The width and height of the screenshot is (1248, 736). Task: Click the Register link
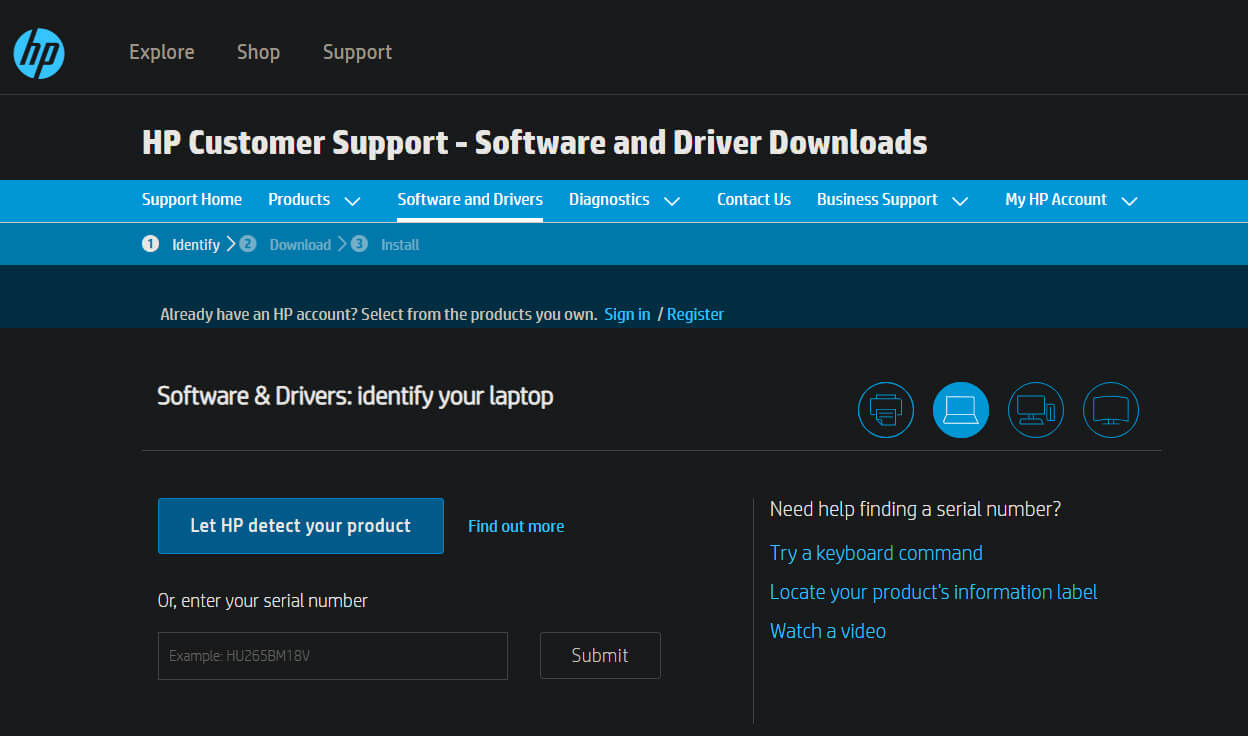tap(695, 314)
